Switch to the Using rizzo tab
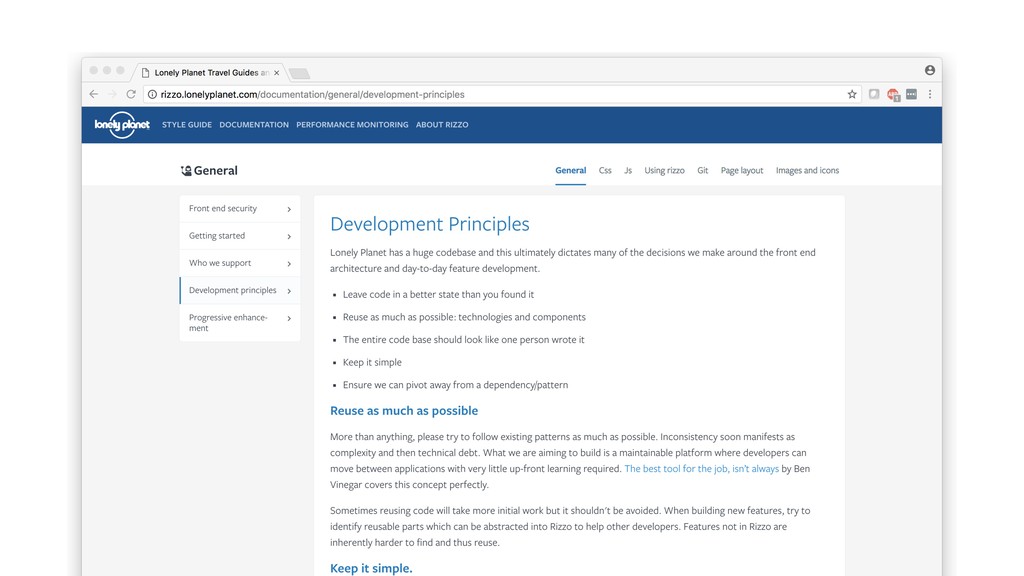This screenshot has width=1024, height=576. (x=664, y=170)
